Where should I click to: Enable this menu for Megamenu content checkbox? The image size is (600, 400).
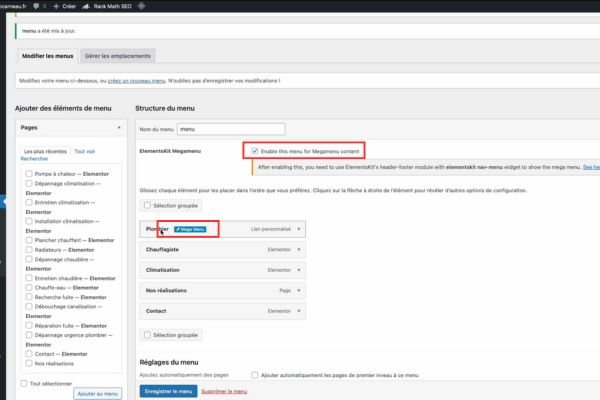click(x=255, y=150)
